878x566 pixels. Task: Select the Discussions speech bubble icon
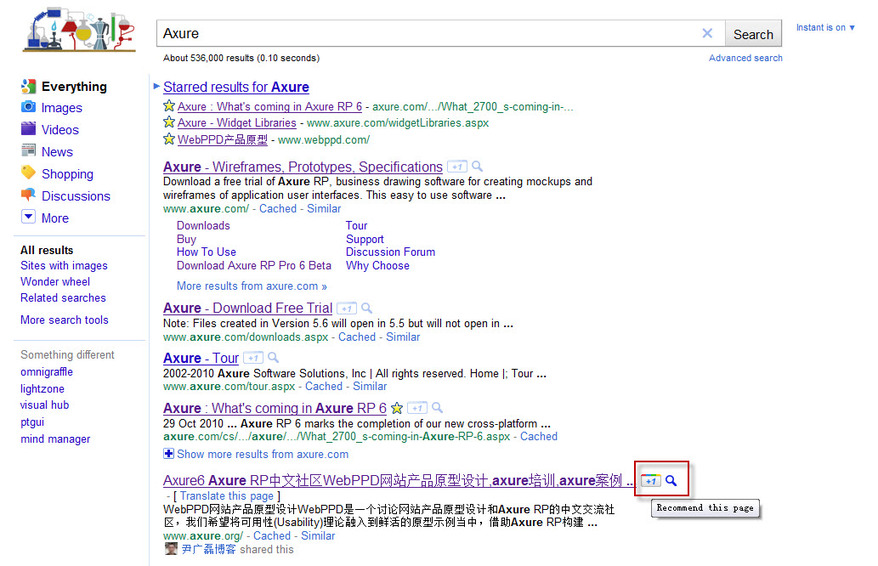pyautogui.click(x=29, y=195)
